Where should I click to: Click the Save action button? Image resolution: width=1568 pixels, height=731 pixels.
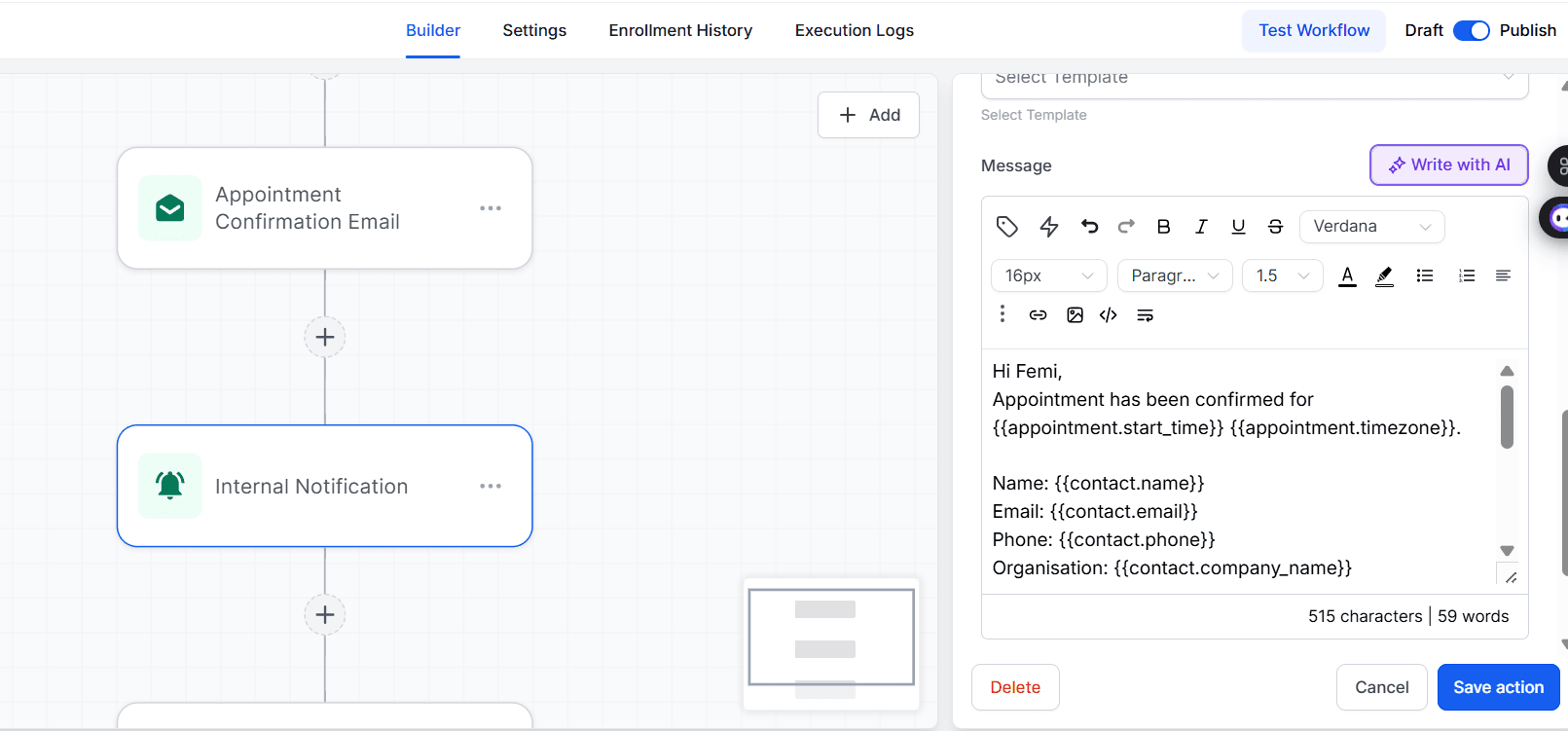click(x=1498, y=687)
